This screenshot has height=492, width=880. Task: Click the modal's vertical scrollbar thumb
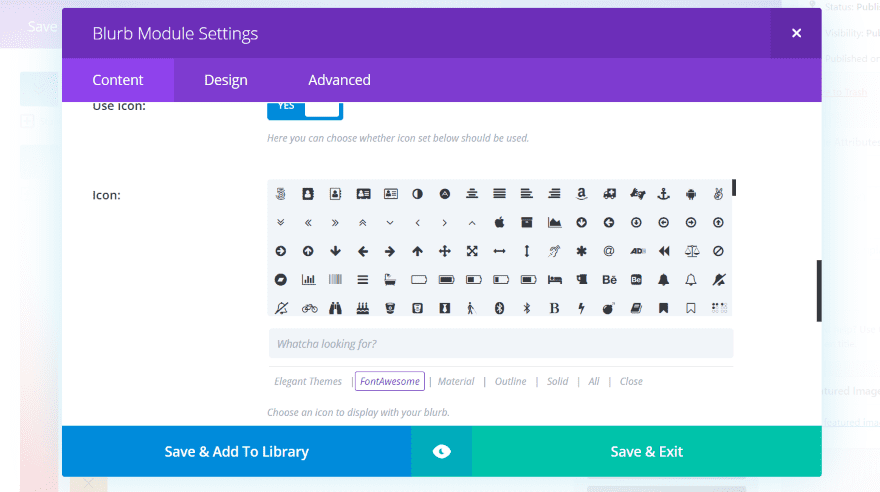point(819,291)
